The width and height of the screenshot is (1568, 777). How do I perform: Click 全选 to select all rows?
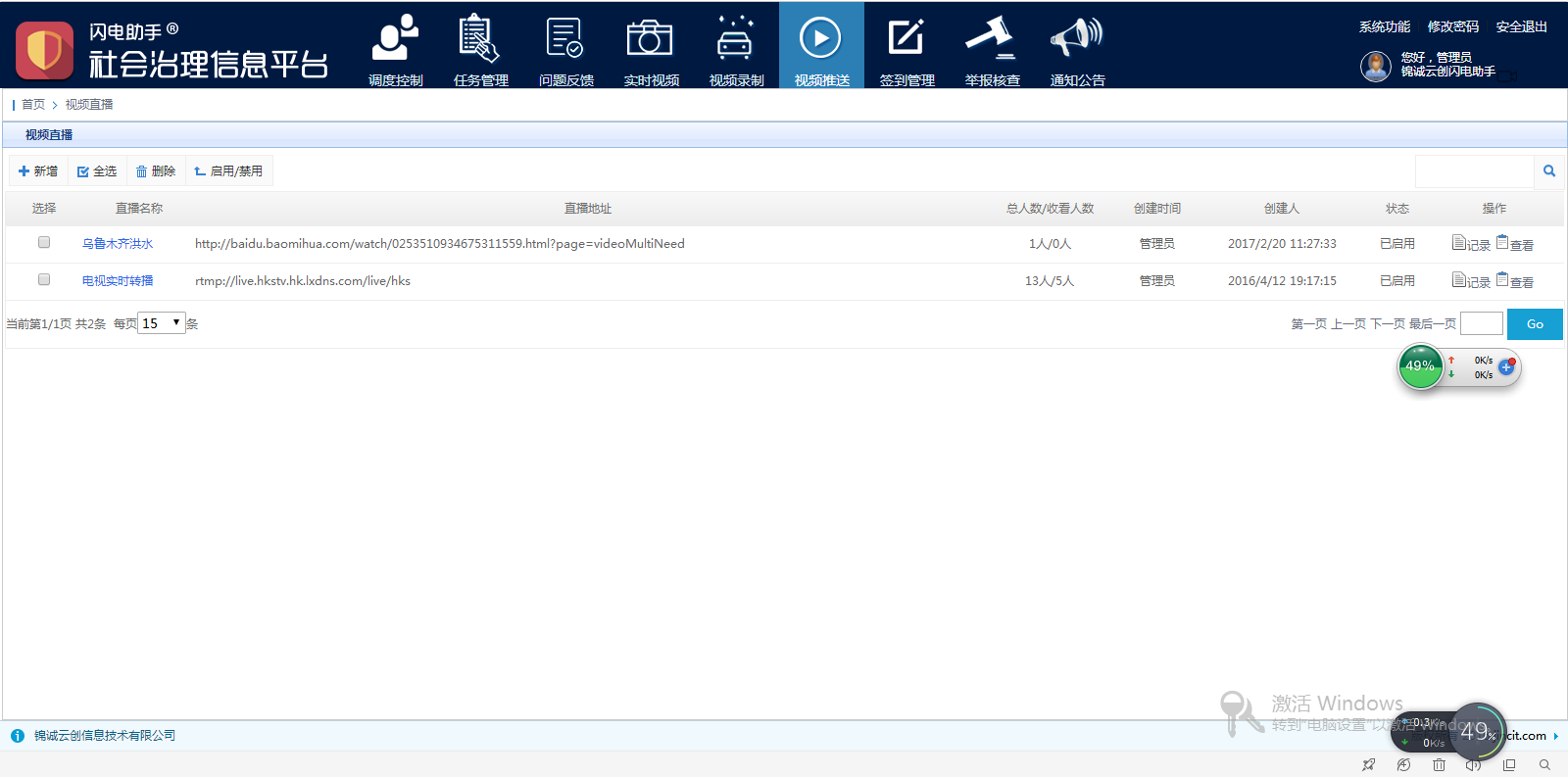coord(97,171)
